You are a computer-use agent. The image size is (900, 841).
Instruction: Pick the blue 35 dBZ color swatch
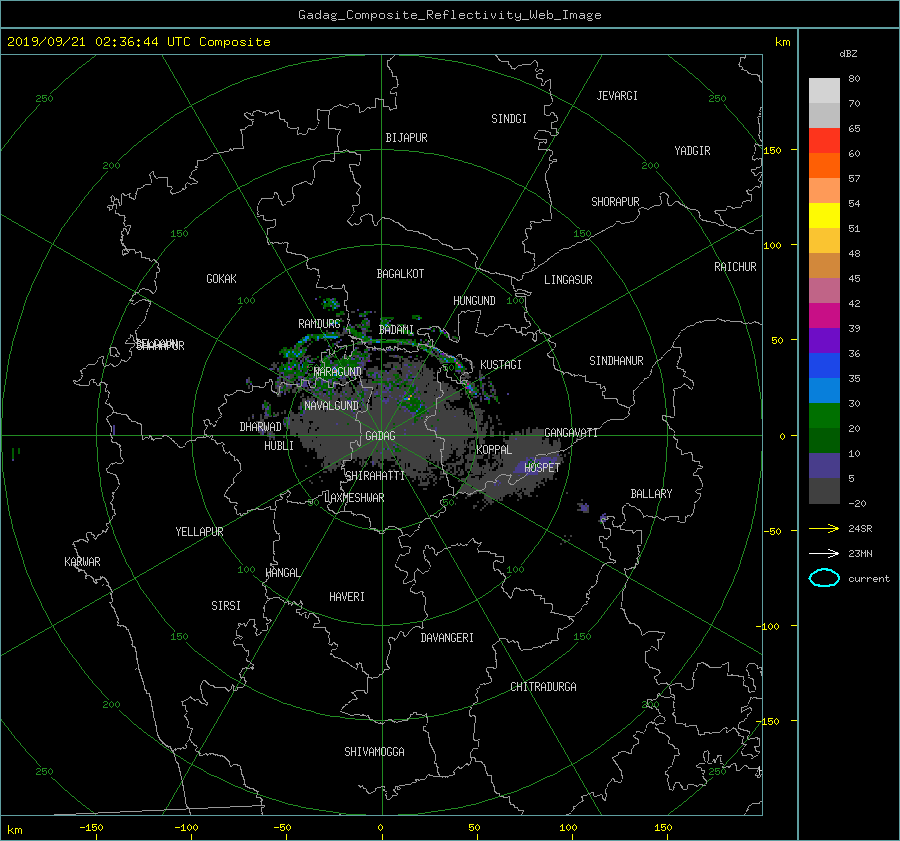[824, 366]
